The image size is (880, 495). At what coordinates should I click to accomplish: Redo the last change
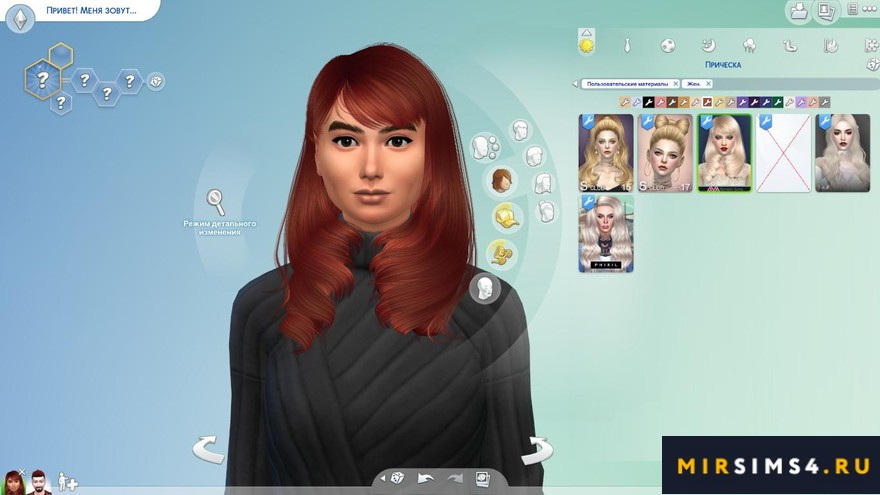click(455, 479)
